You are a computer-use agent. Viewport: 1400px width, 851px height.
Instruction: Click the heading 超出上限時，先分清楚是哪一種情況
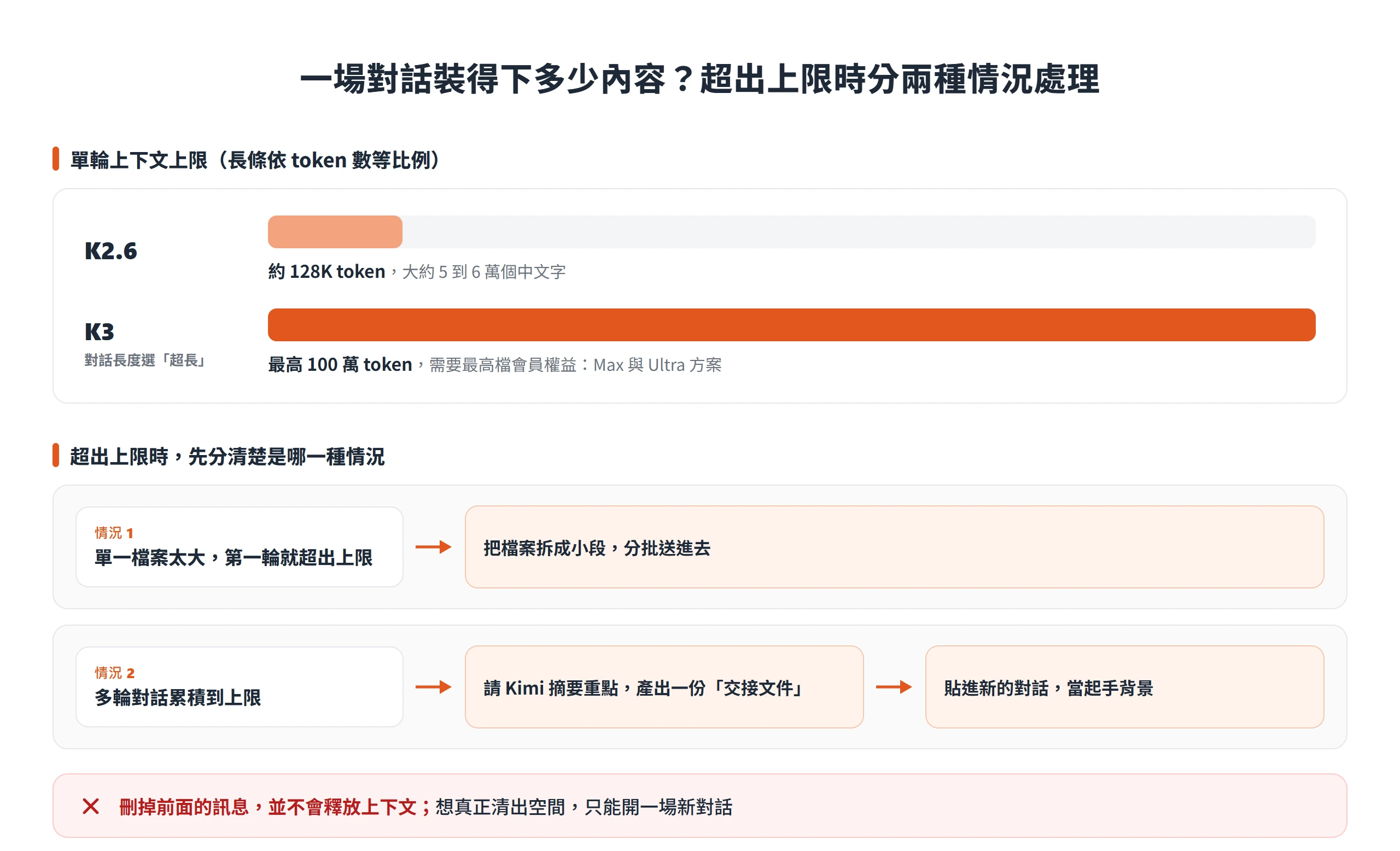tap(227, 456)
